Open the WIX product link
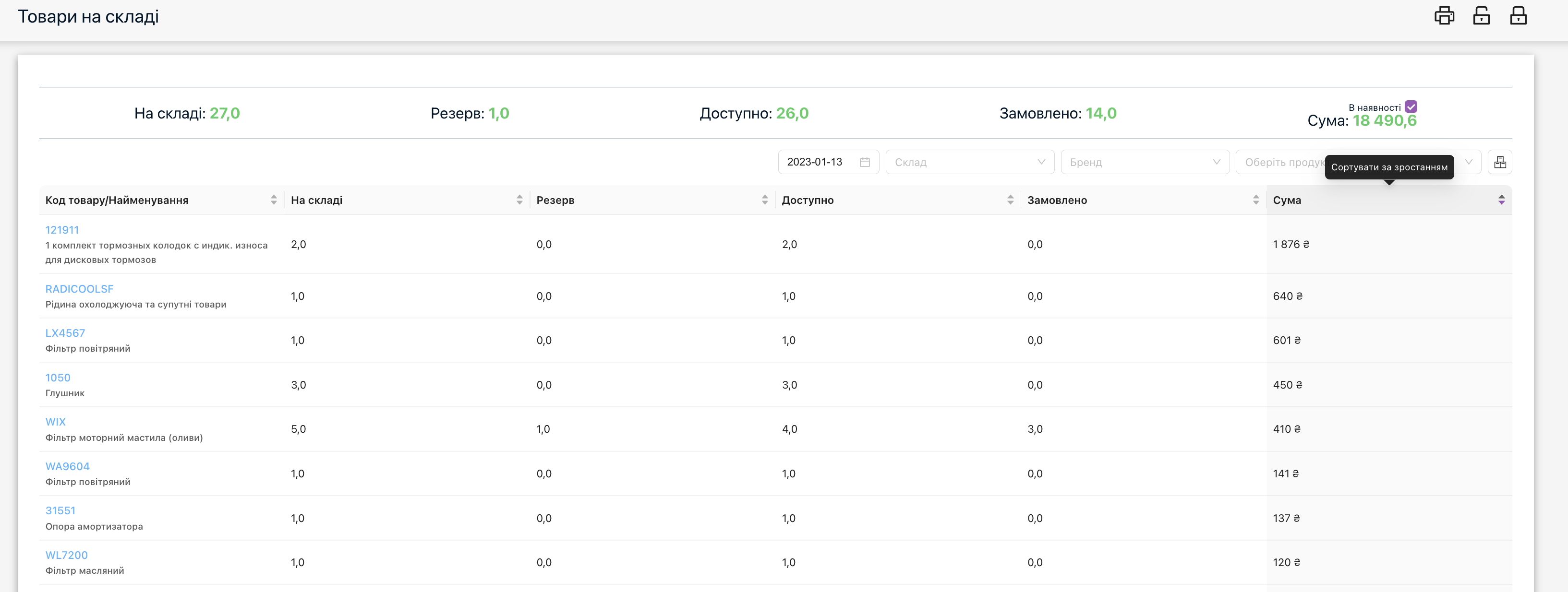 point(55,422)
